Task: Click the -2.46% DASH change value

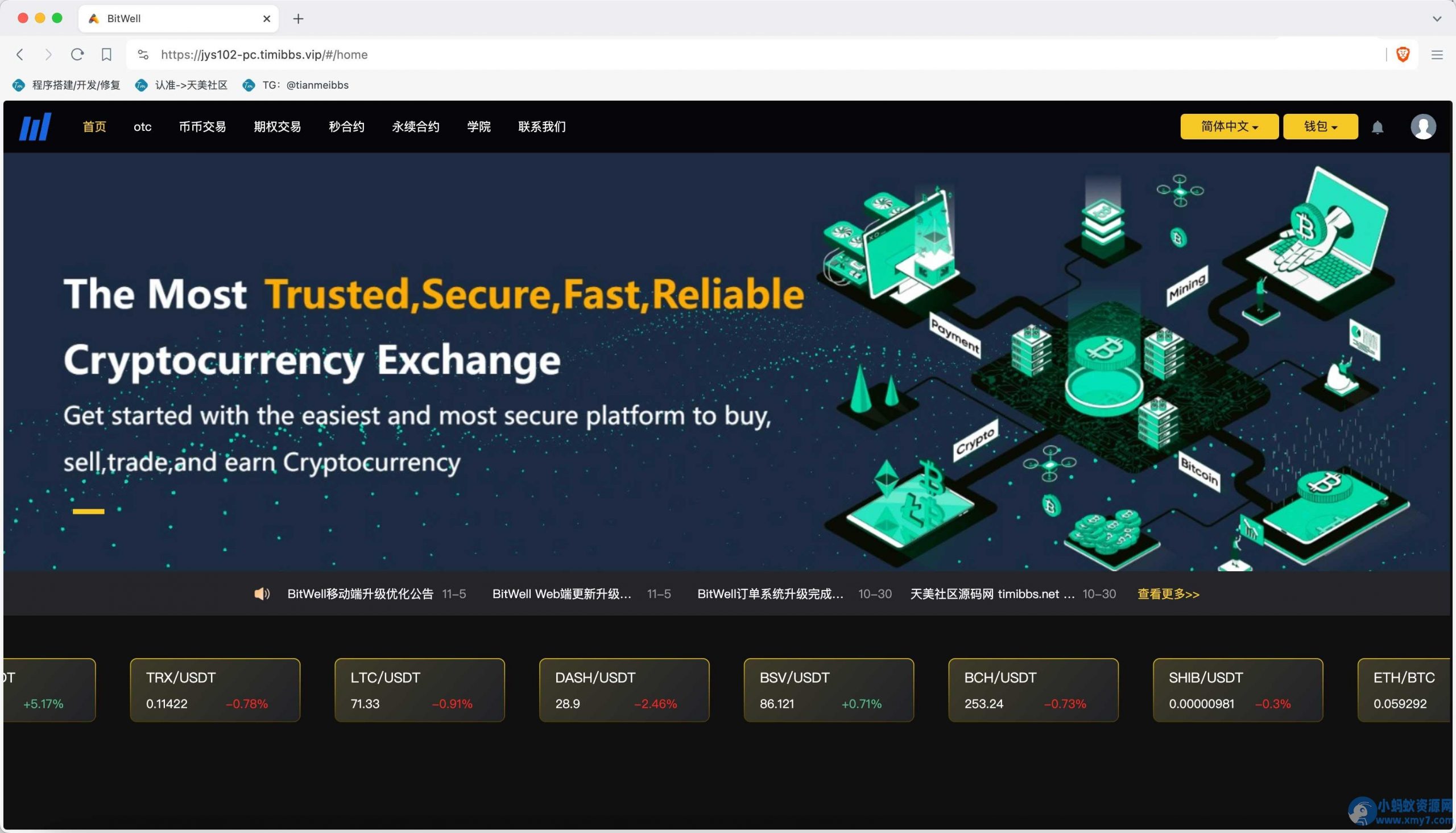Action: click(x=655, y=704)
